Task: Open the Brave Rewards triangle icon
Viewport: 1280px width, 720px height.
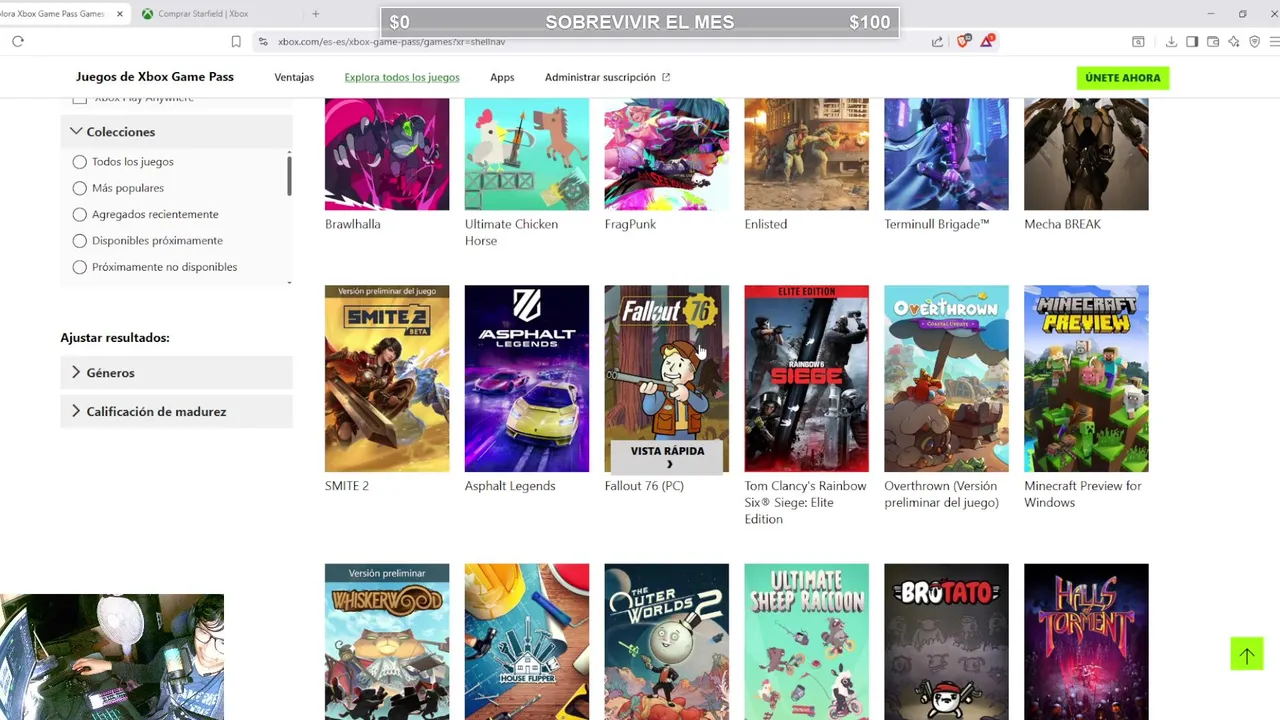Action: point(987,41)
